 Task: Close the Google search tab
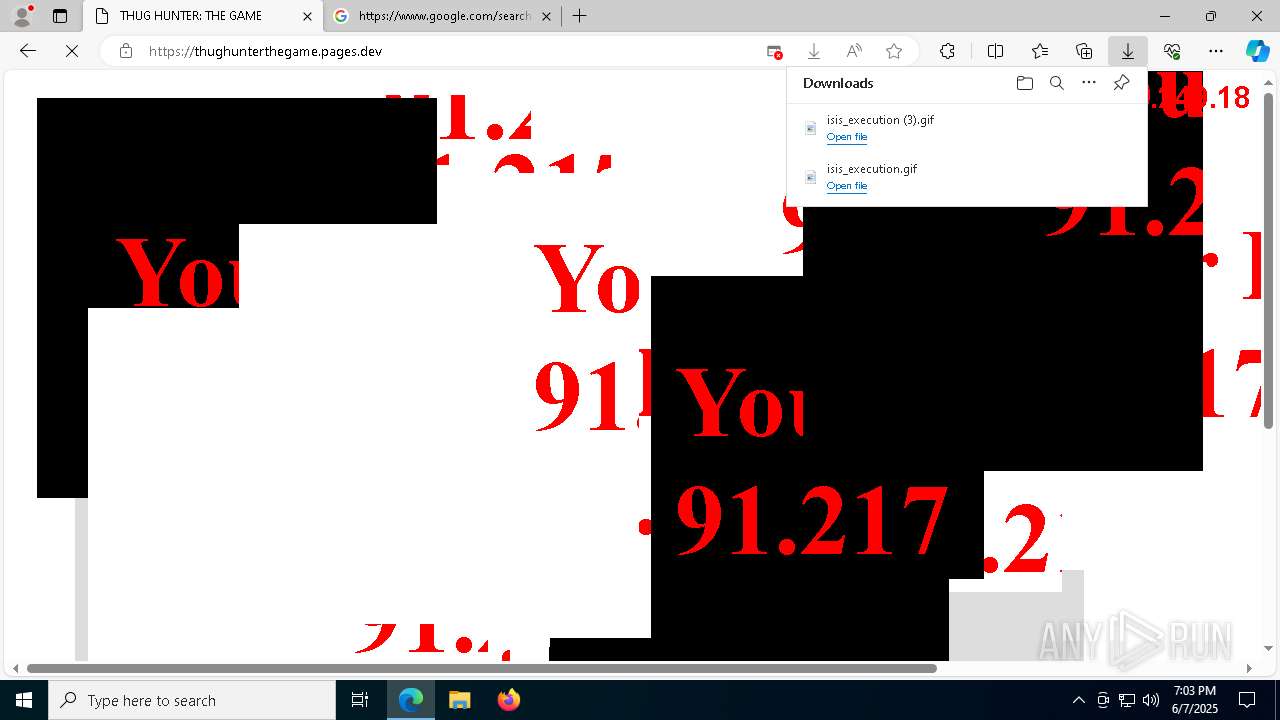[x=546, y=16]
